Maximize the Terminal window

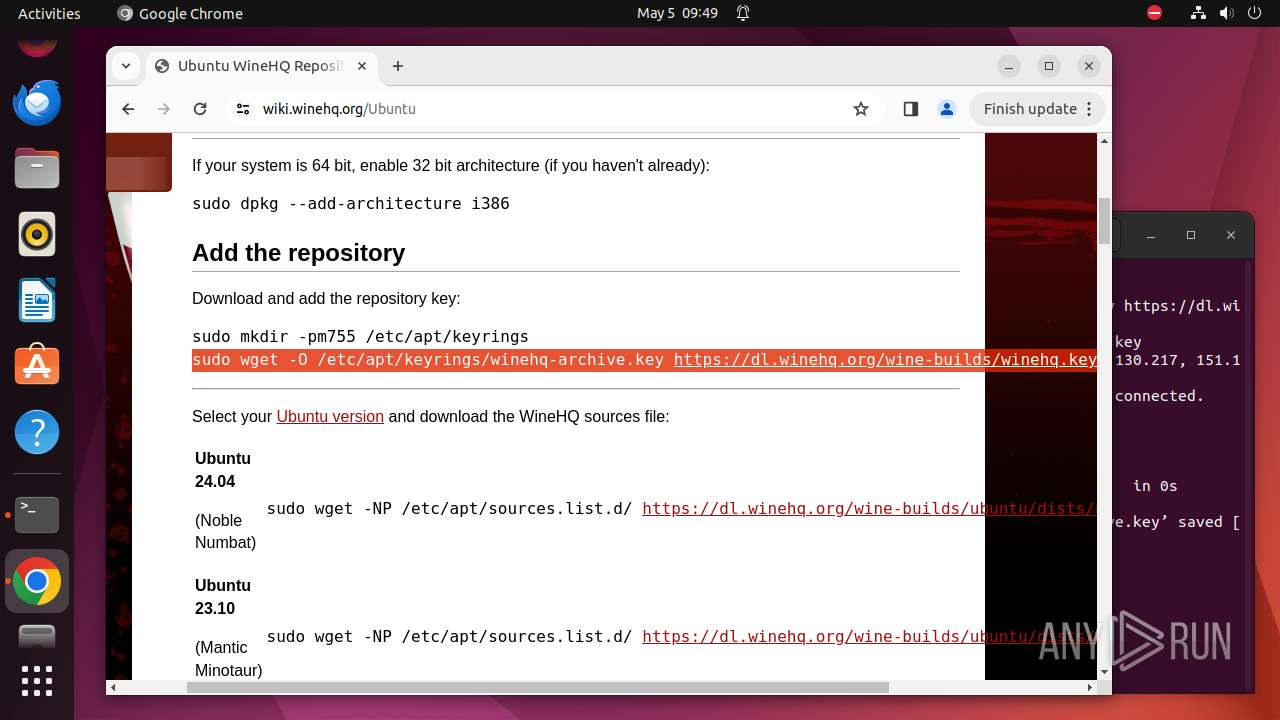tap(1191, 235)
